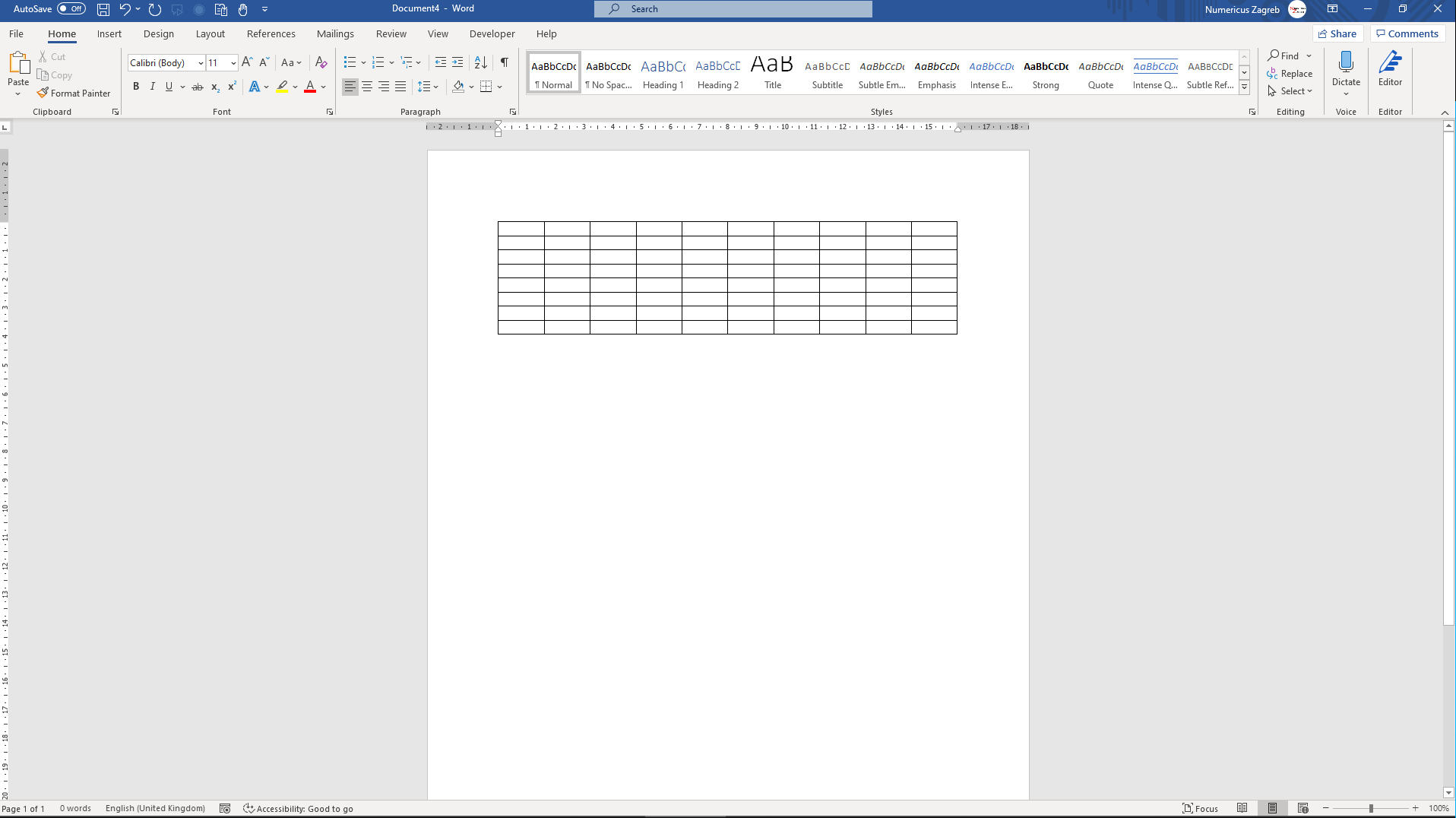
Task: Toggle the AutoSave switch
Action: click(71, 9)
